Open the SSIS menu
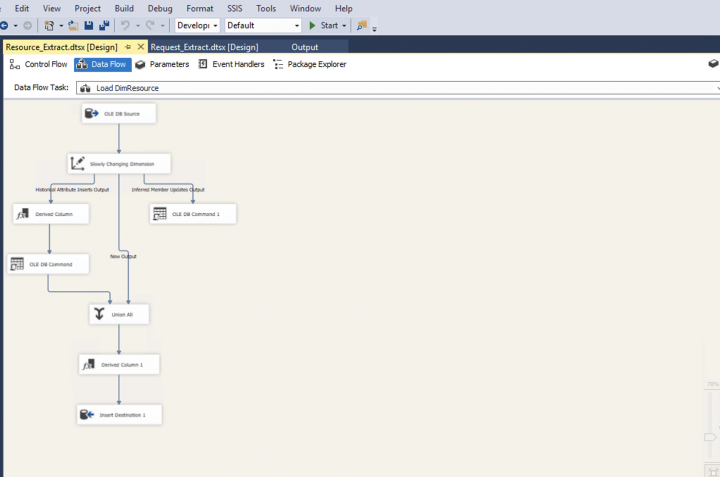Viewport: 720px width, 477px height. click(x=235, y=8)
